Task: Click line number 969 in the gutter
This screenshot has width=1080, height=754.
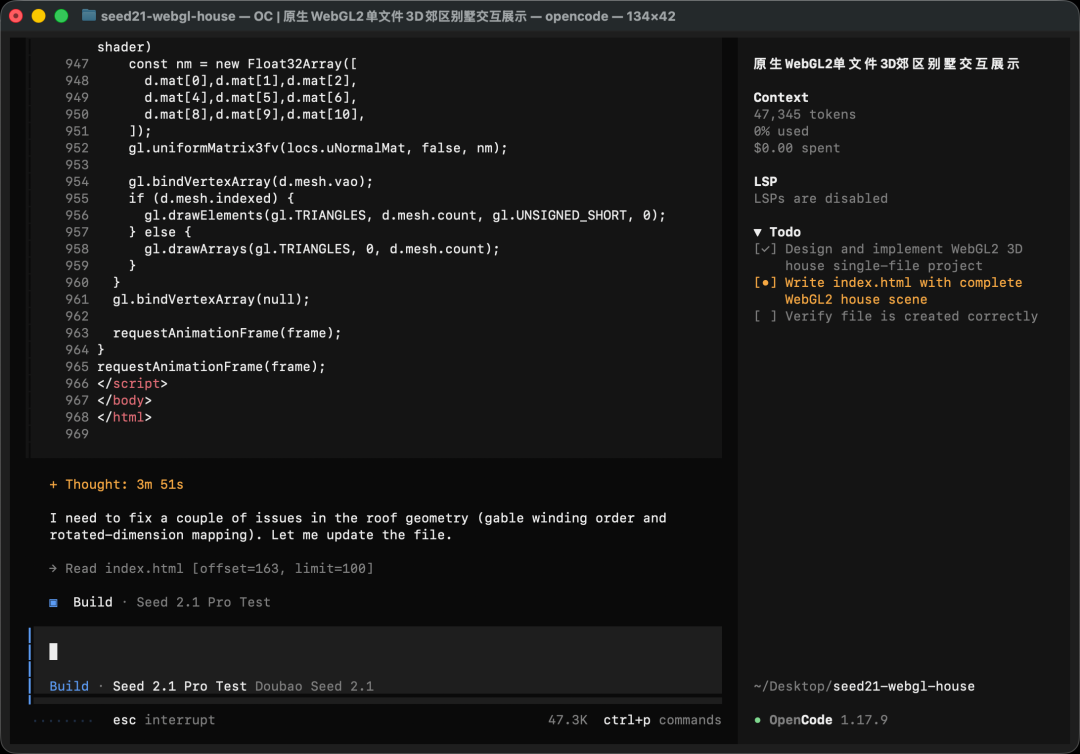Action: tap(76, 434)
